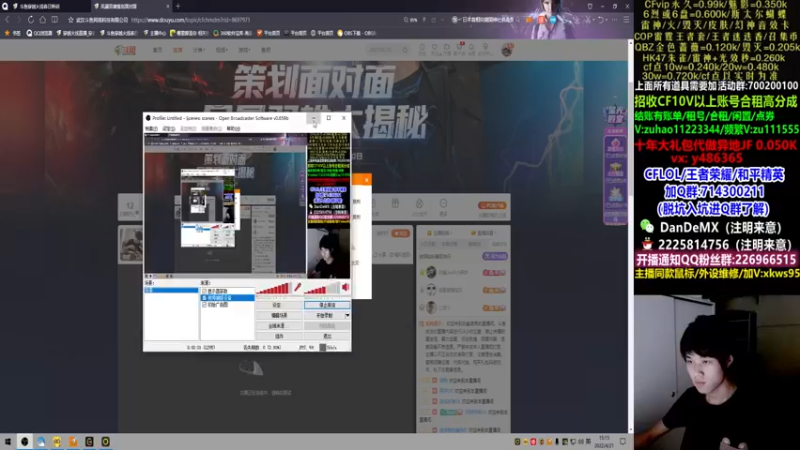The width and height of the screenshot is (800, 450).
Task: Open the orange 平台 bookmark
Action: point(268,33)
